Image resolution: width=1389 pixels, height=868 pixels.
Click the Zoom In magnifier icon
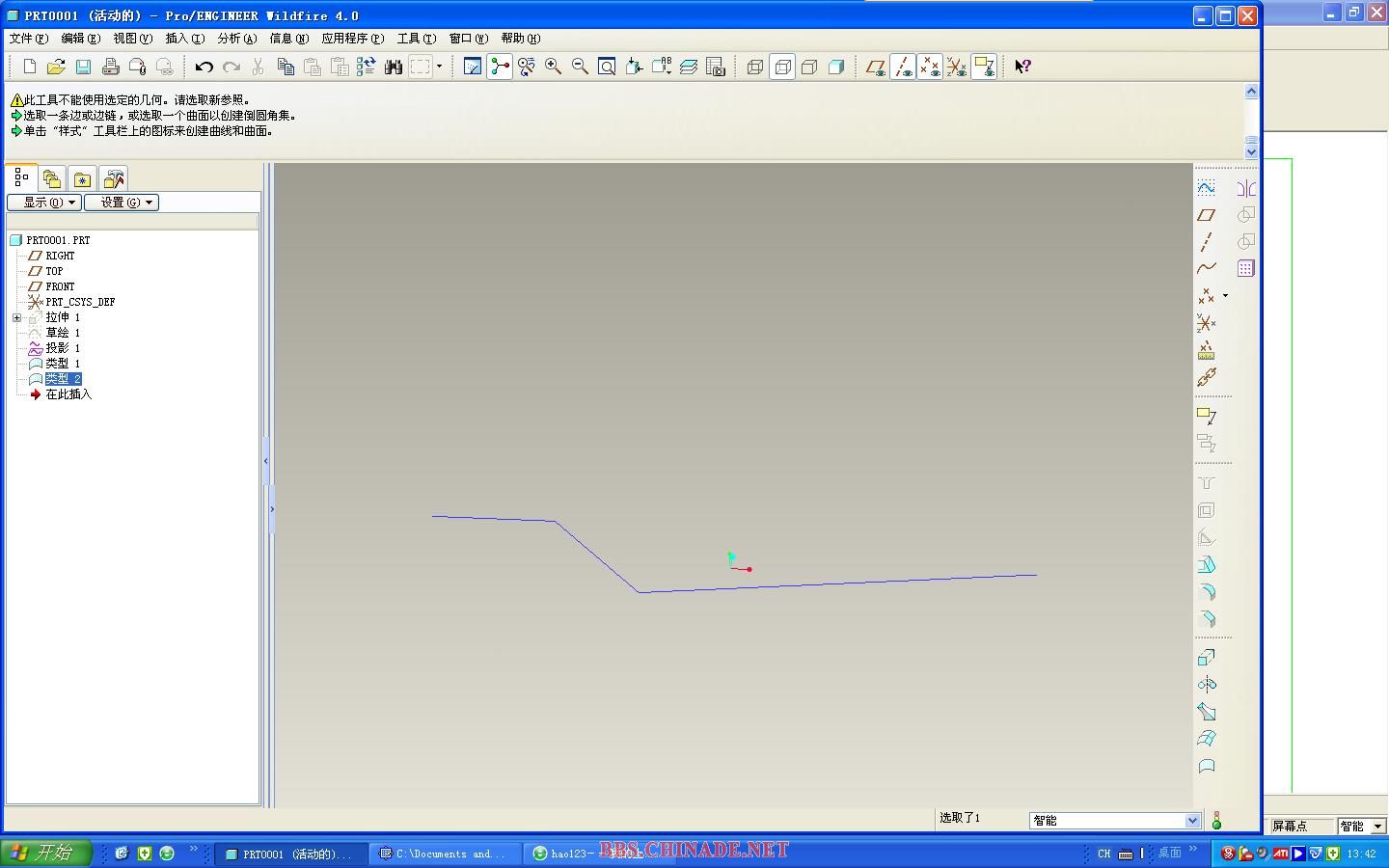pos(553,67)
